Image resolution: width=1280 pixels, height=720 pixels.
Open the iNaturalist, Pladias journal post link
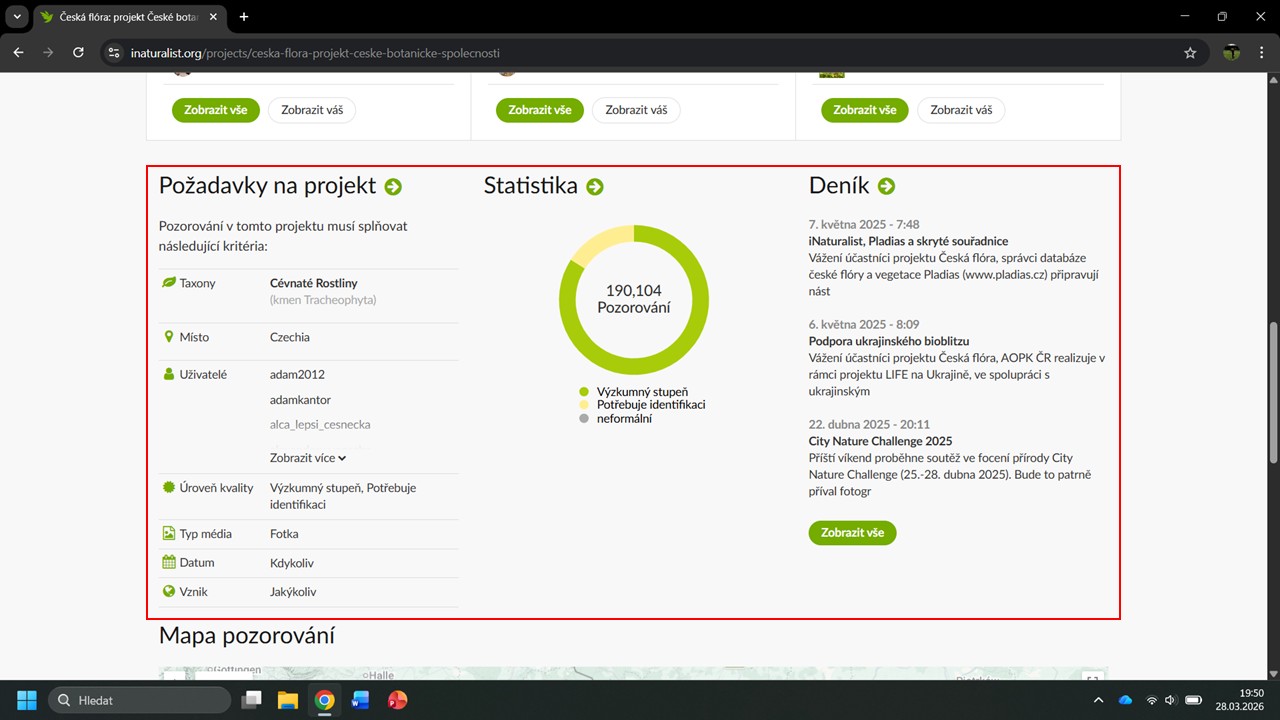(x=908, y=241)
